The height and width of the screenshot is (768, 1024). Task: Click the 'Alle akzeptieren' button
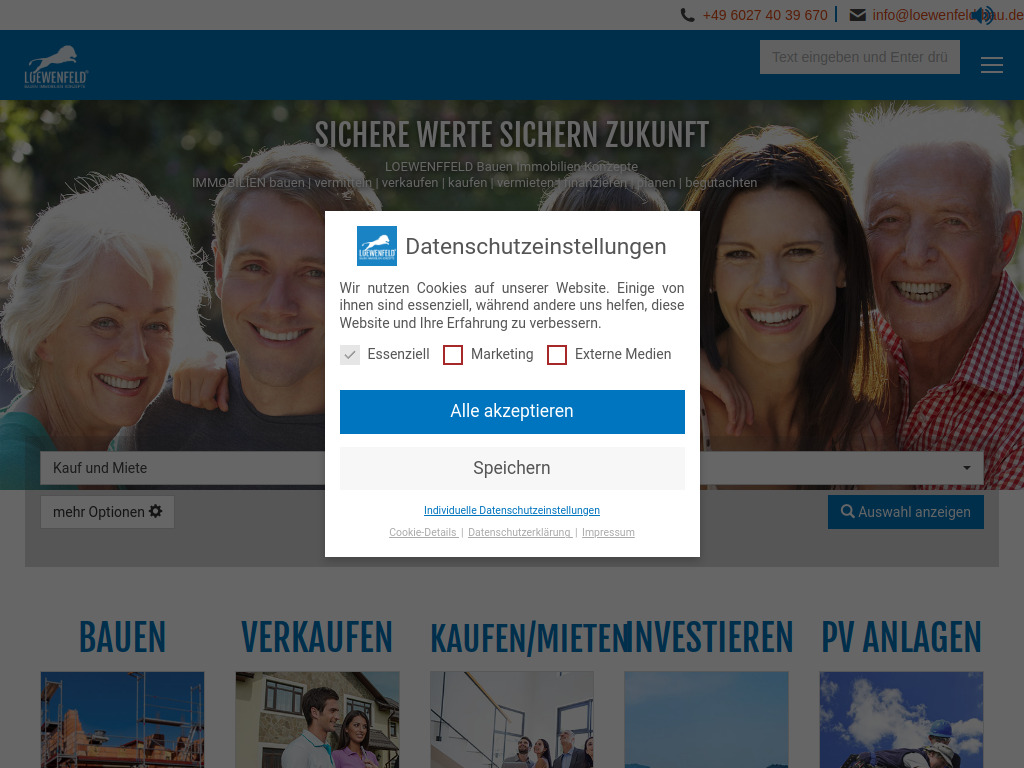click(512, 411)
